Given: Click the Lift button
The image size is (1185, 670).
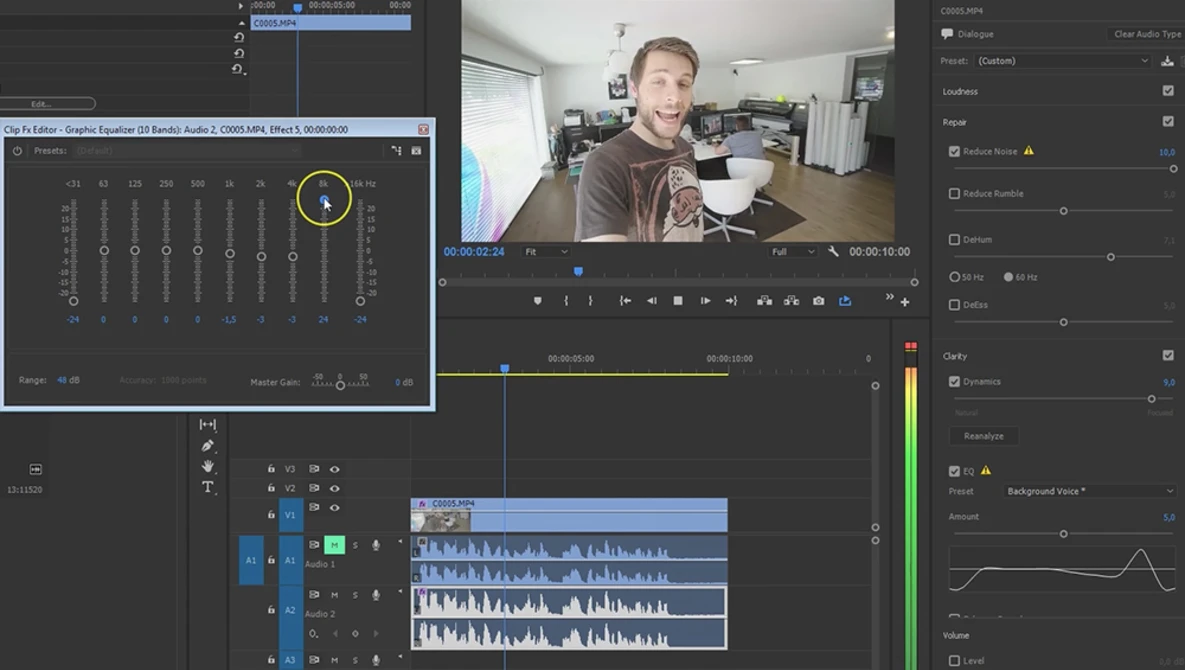Looking at the screenshot, I should [765, 301].
